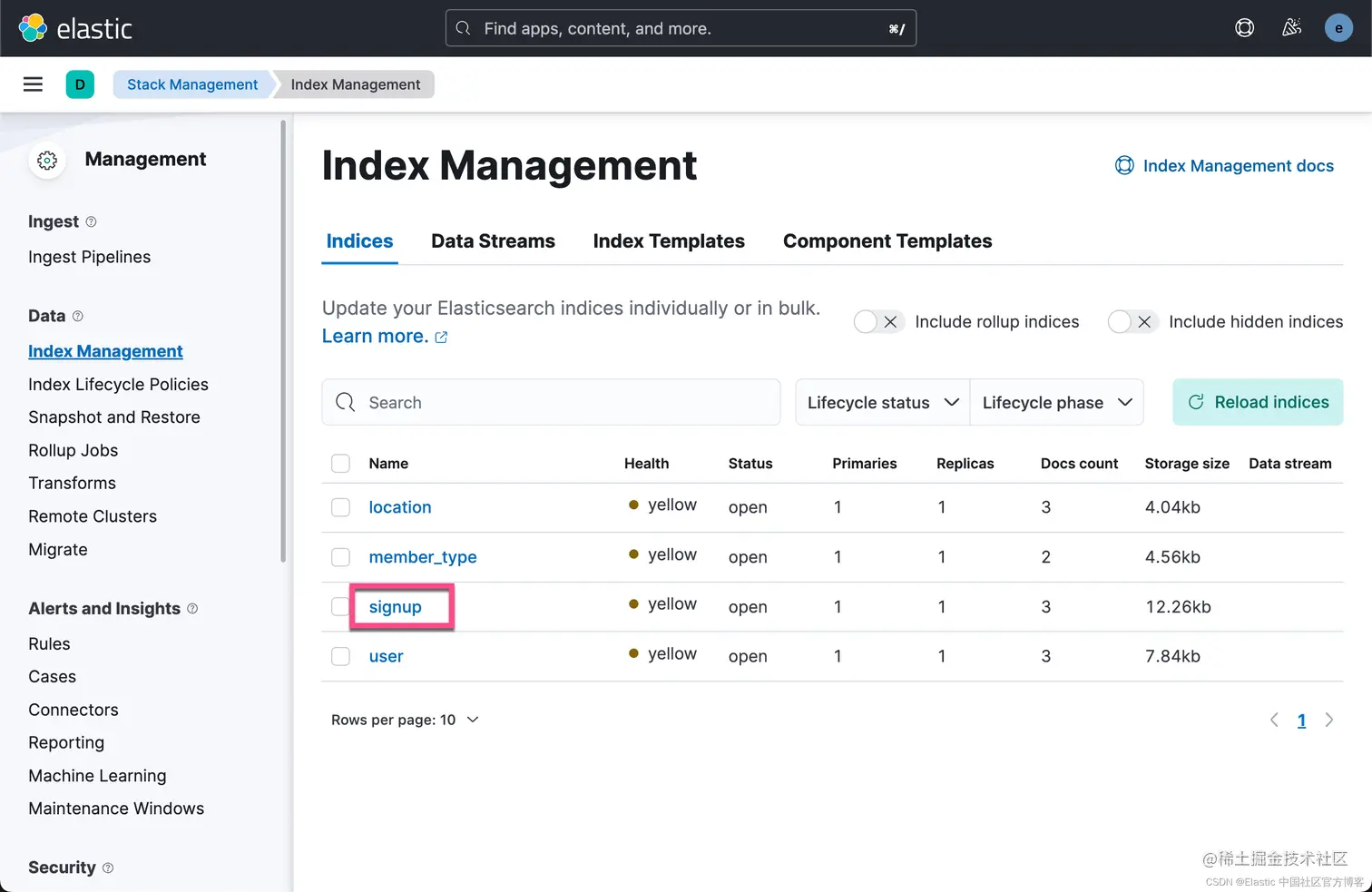The width and height of the screenshot is (1372, 892).
Task: Click the Reload indices button
Action: [x=1258, y=402]
